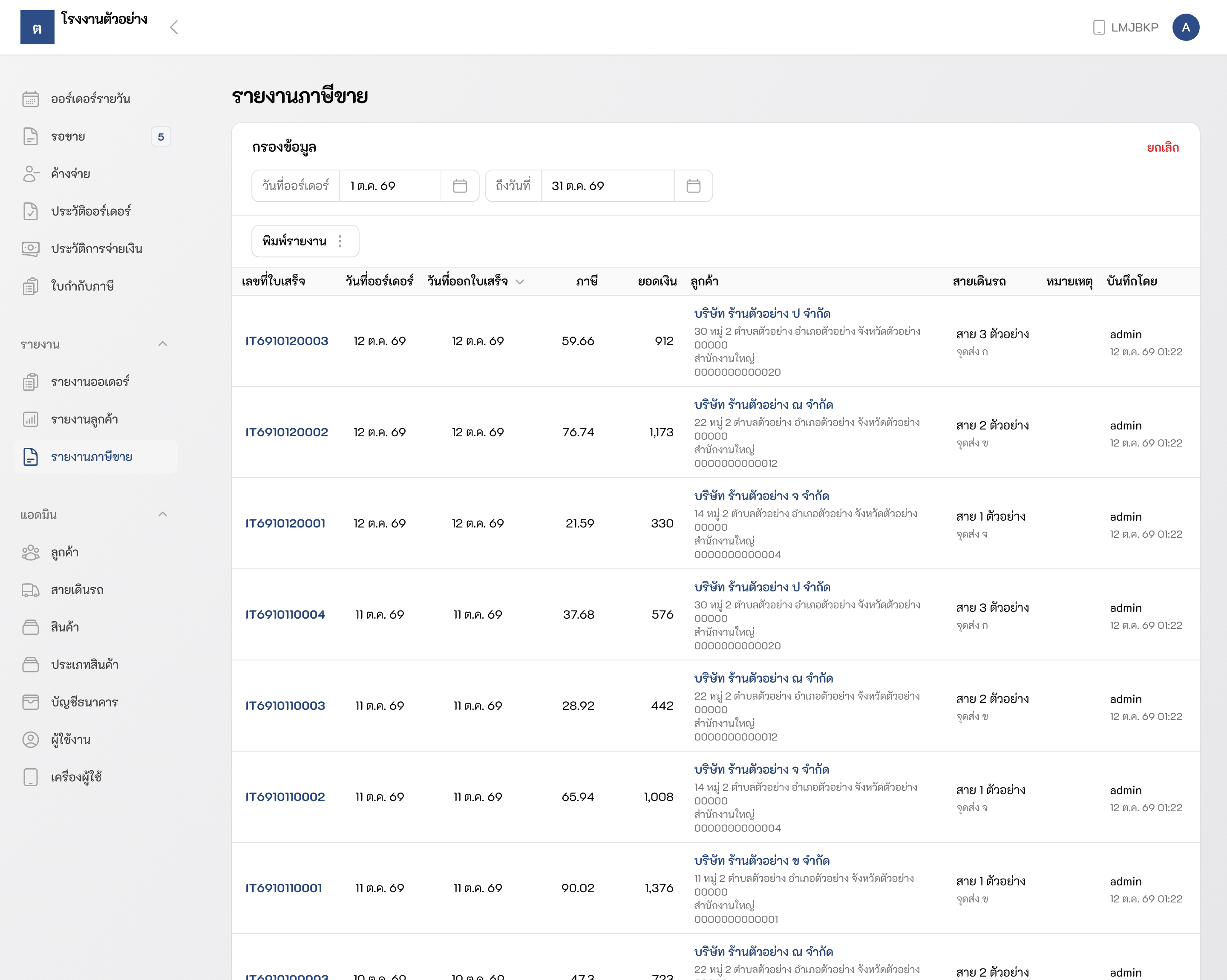Screen dimensions: 1227x980
Task: Open receipt IT6910120003
Action: 287,341
